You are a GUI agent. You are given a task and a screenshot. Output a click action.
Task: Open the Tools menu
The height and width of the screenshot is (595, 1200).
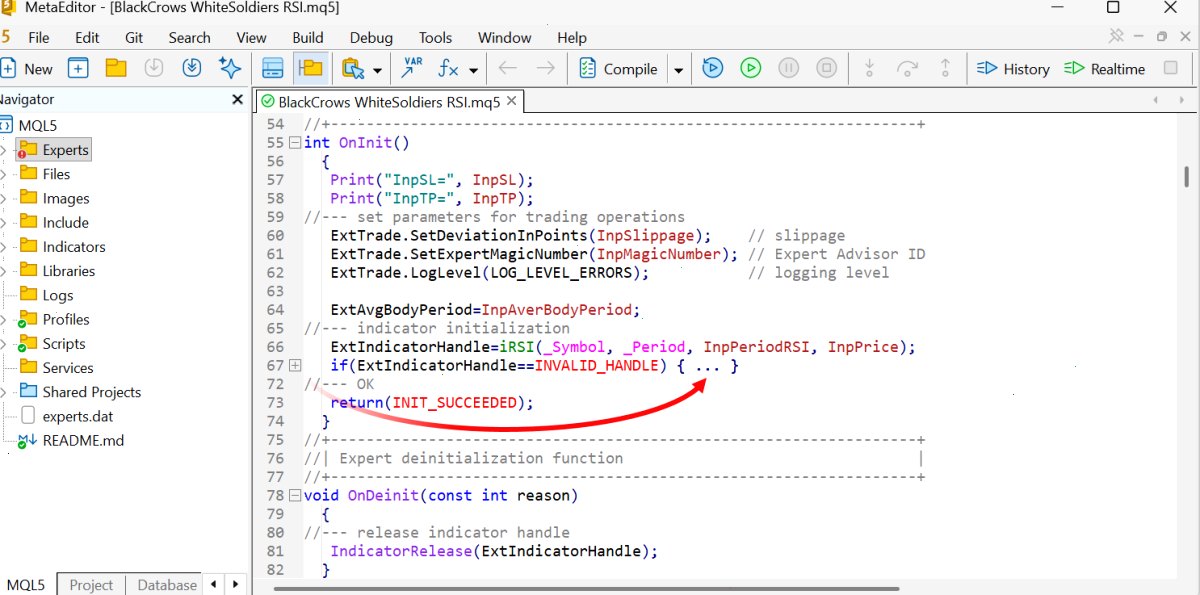click(435, 38)
